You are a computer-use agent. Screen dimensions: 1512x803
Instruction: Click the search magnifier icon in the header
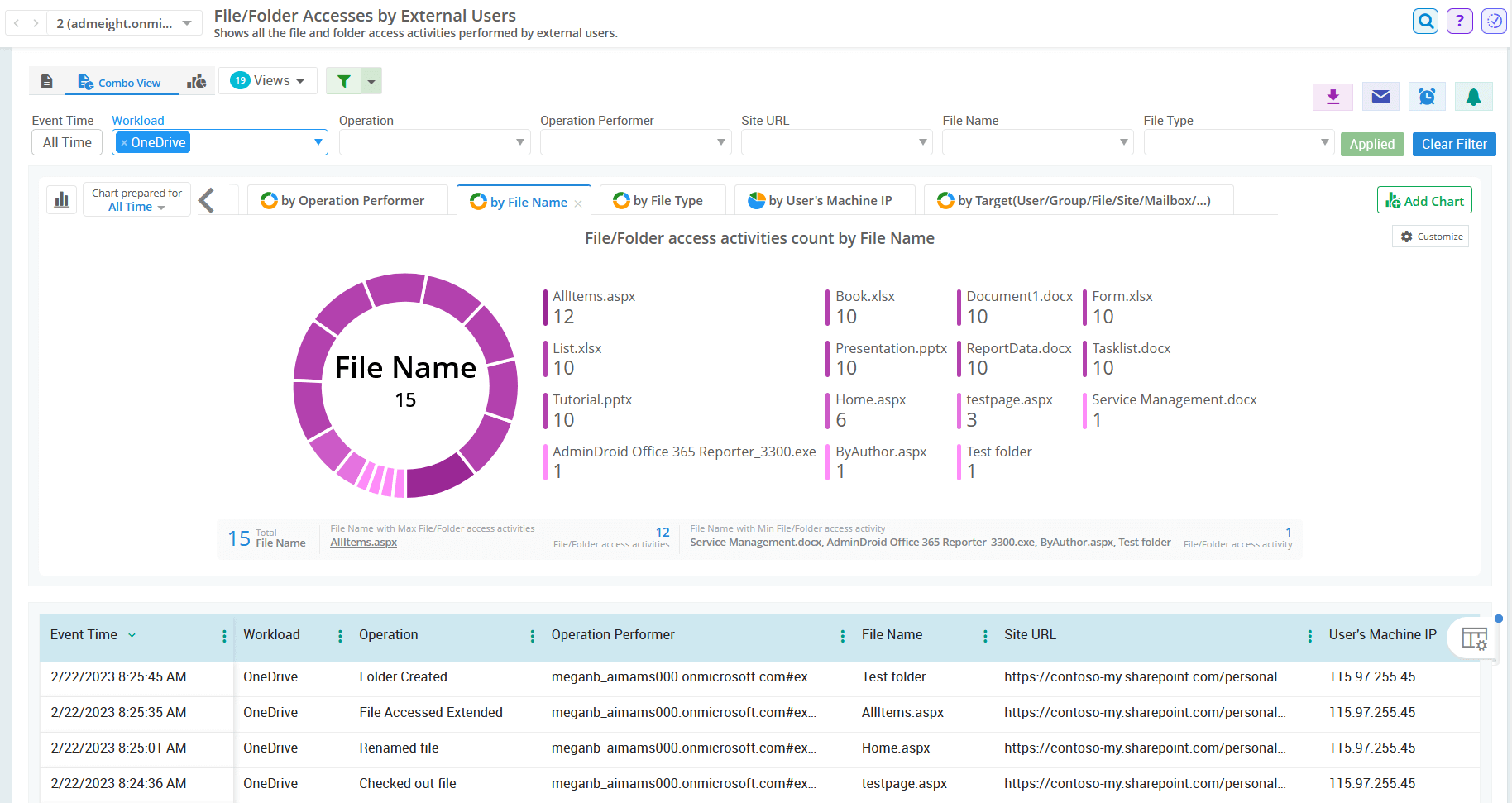point(1425,21)
